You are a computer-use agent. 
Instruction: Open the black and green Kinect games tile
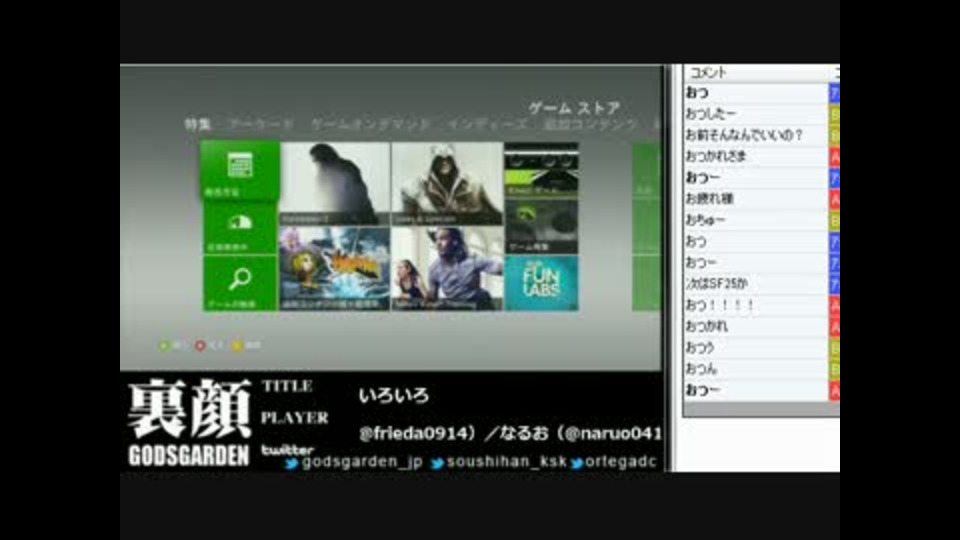(x=541, y=170)
